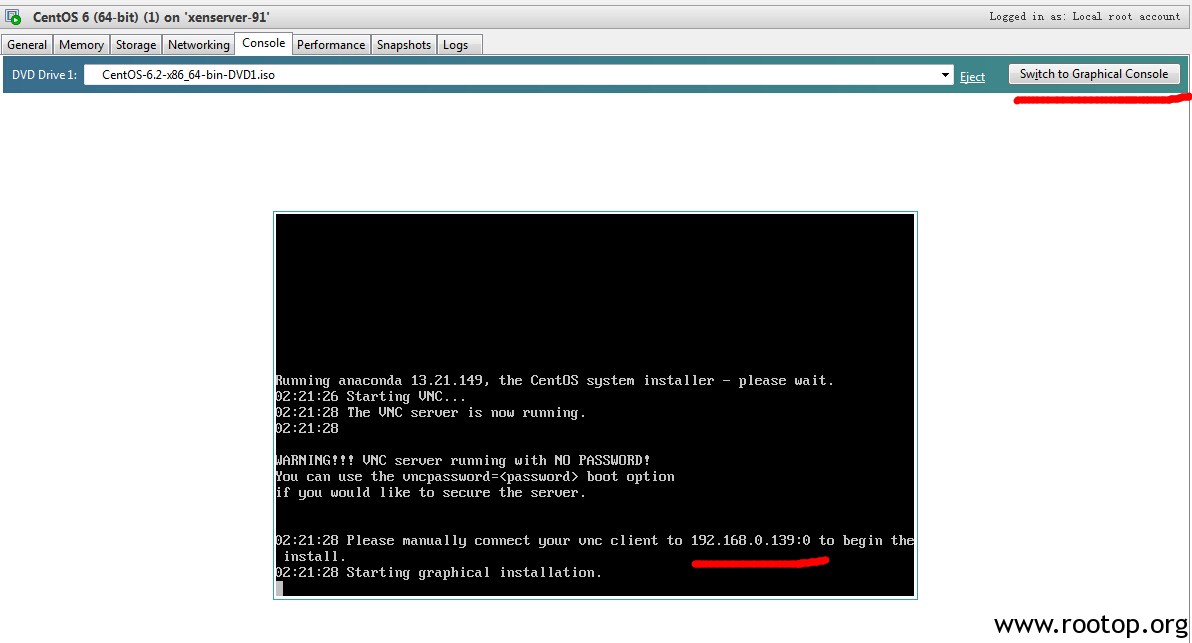Click inside the VM console screen
This screenshot has width=1192, height=643.
tap(595, 405)
